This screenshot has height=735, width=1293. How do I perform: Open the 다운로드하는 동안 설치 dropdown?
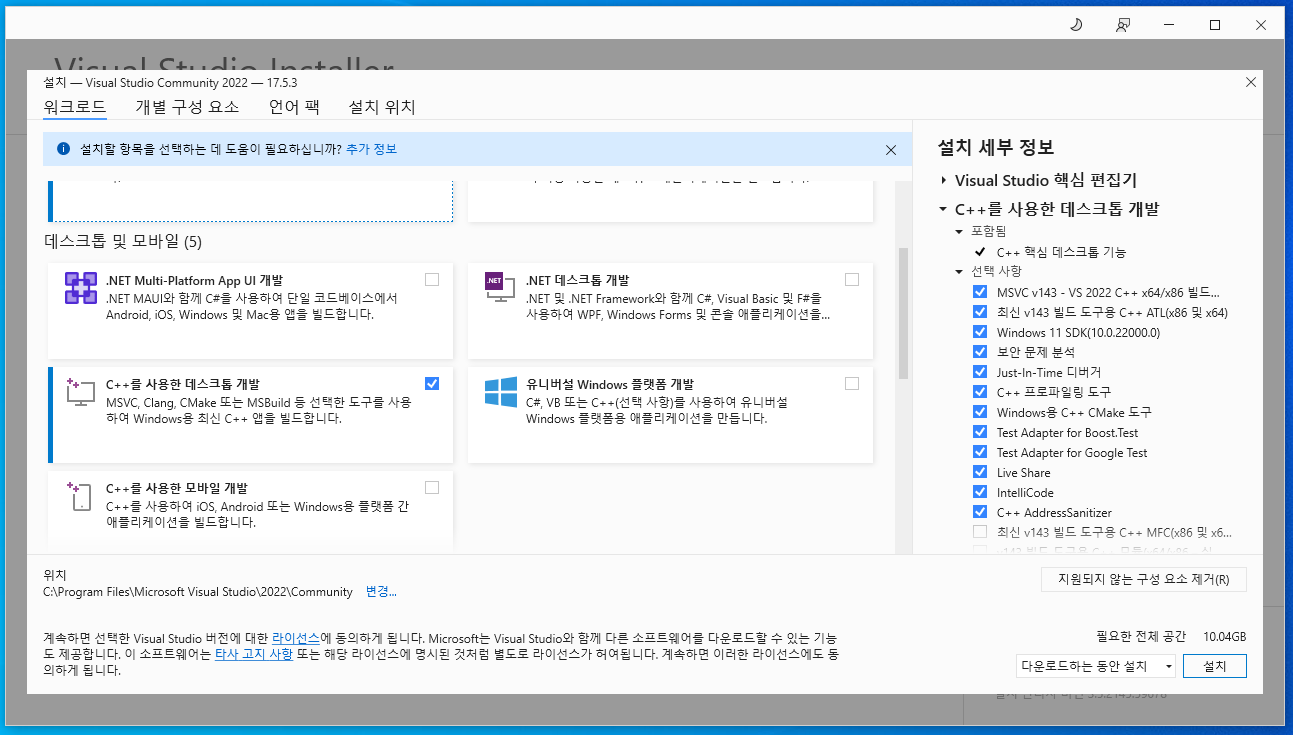click(x=1096, y=666)
